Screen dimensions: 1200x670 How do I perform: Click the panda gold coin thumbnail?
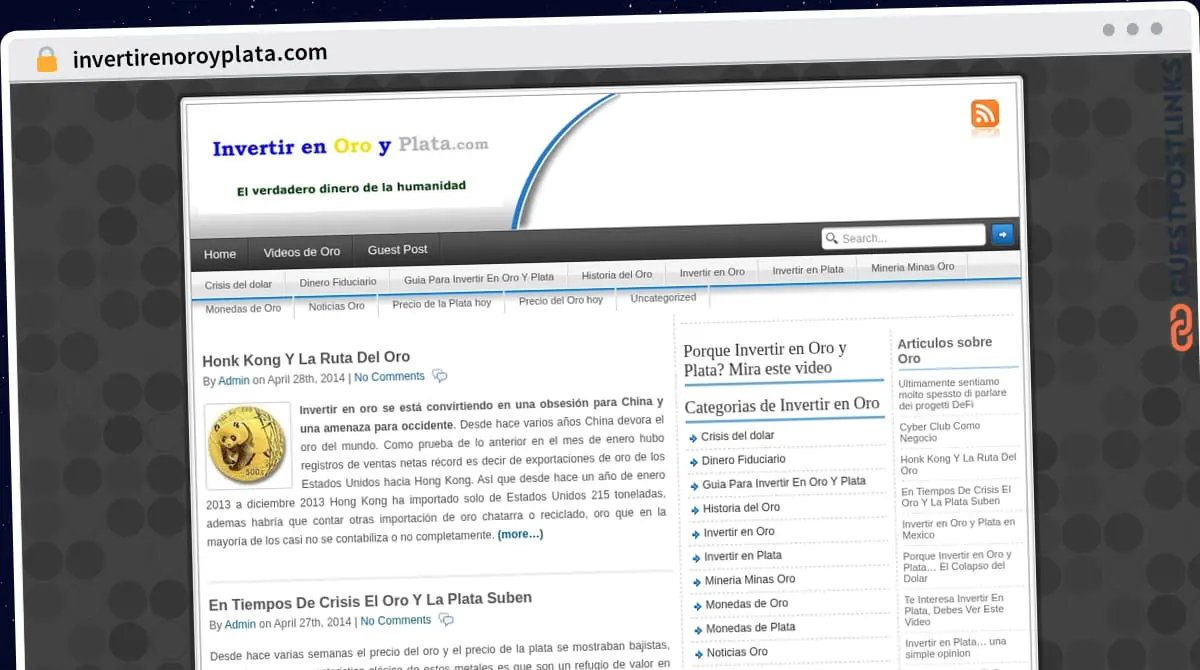coord(248,445)
